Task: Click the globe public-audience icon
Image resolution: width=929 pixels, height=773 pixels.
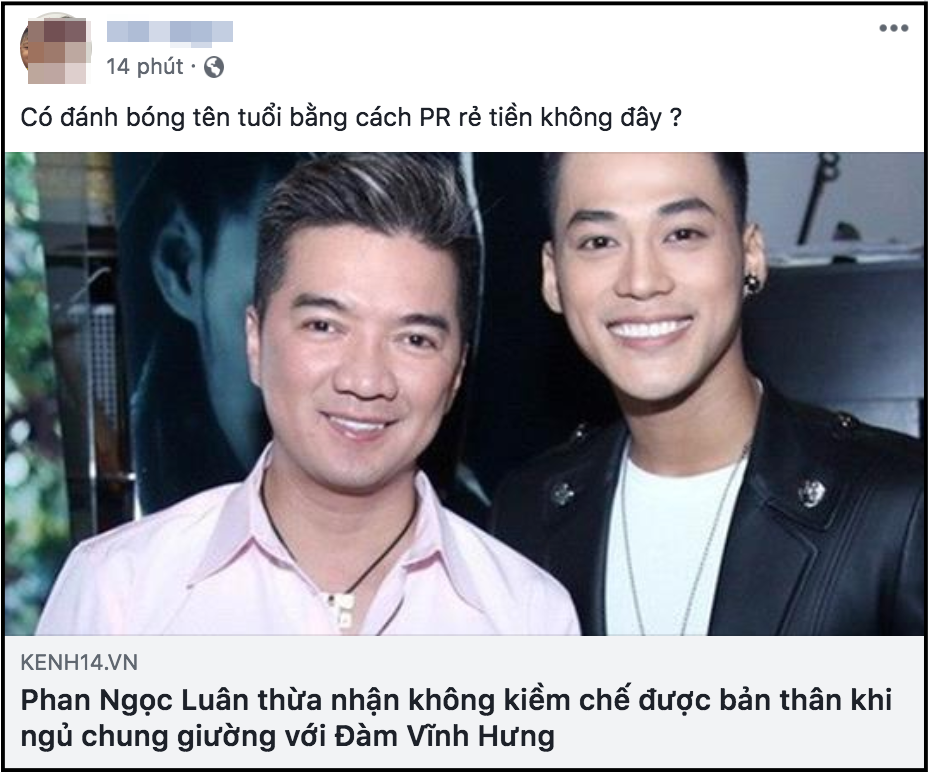Action: click(214, 67)
